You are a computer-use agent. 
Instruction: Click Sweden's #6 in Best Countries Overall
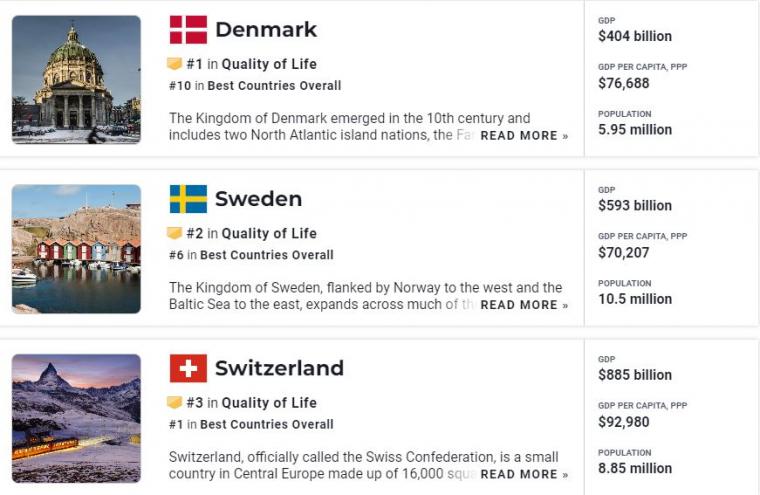pyautogui.click(x=251, y=255)
